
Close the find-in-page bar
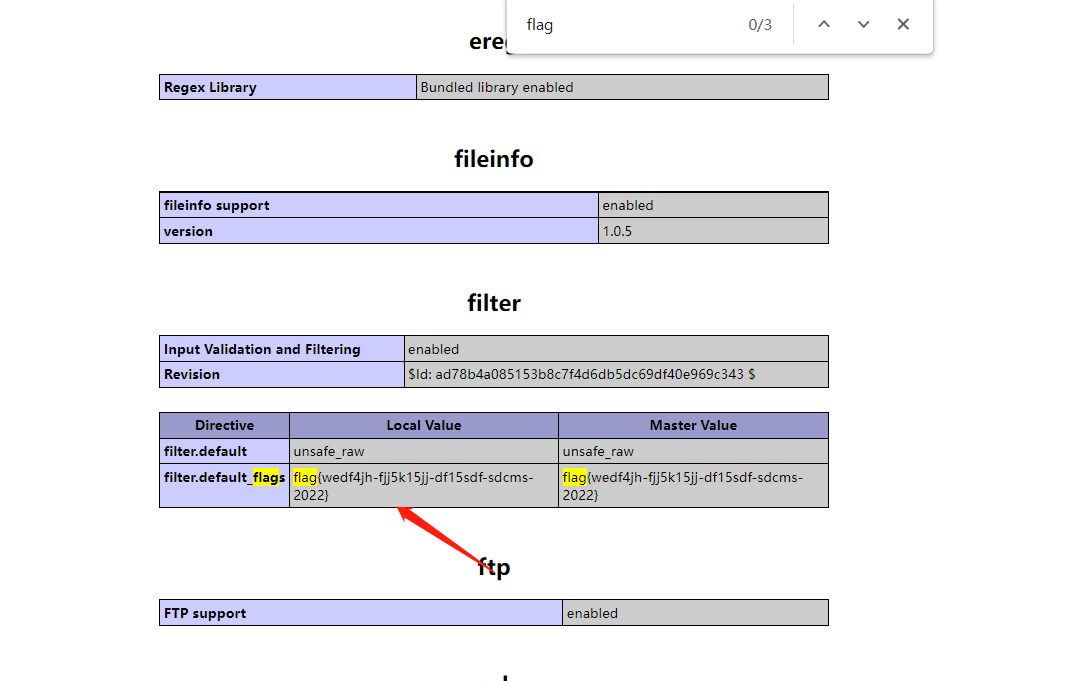(x=903, y=24)
